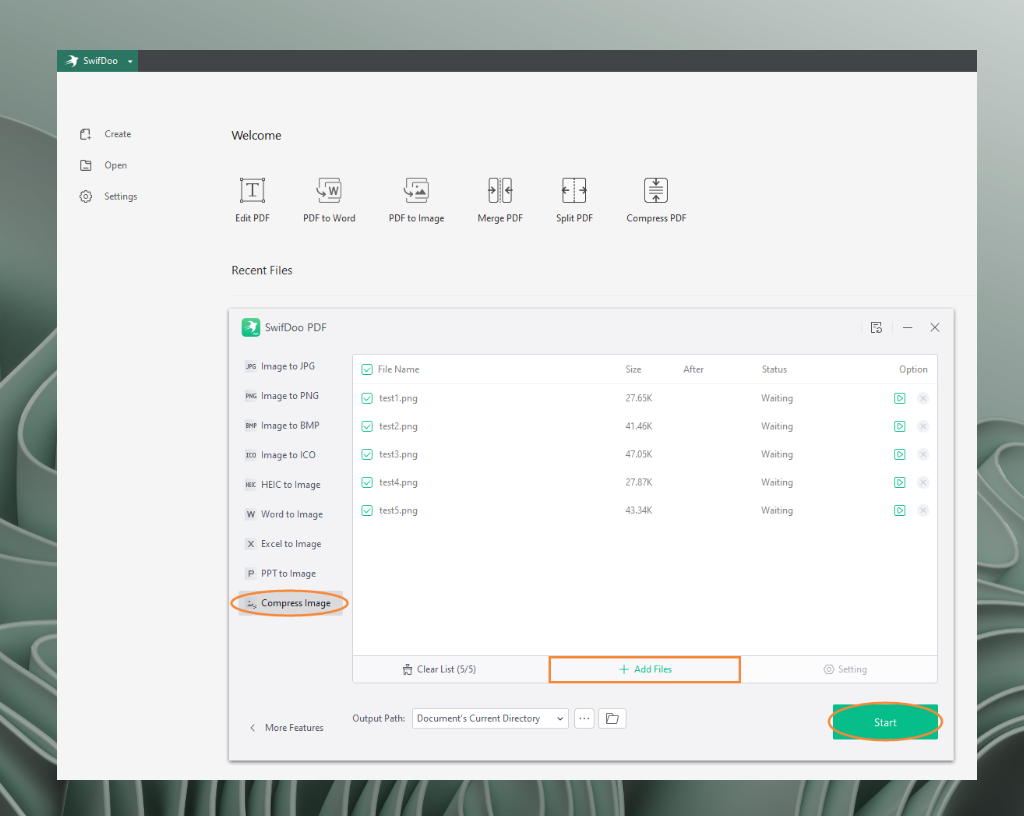Image resolution: width=1024 pixels, height=816 pixels.
Task: Click the SwifDoo PDF dialog logo
Action: 251,327
